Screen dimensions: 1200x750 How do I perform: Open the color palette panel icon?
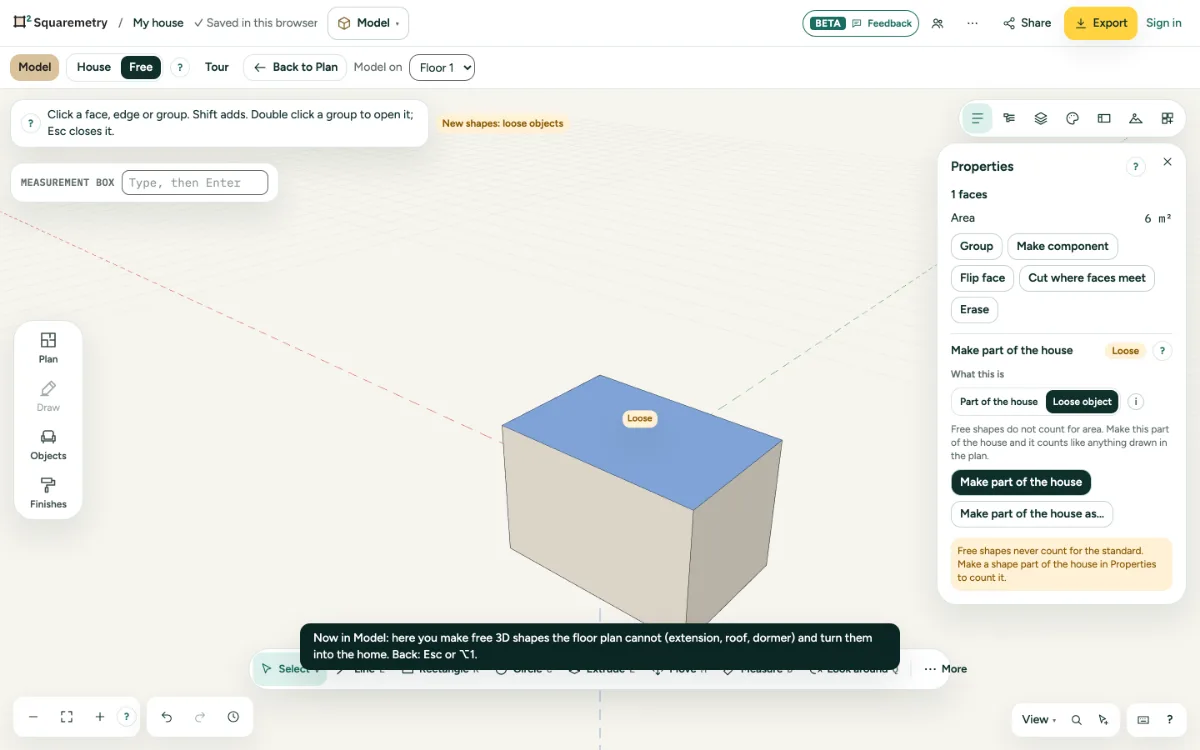[x=1073, y=118]
